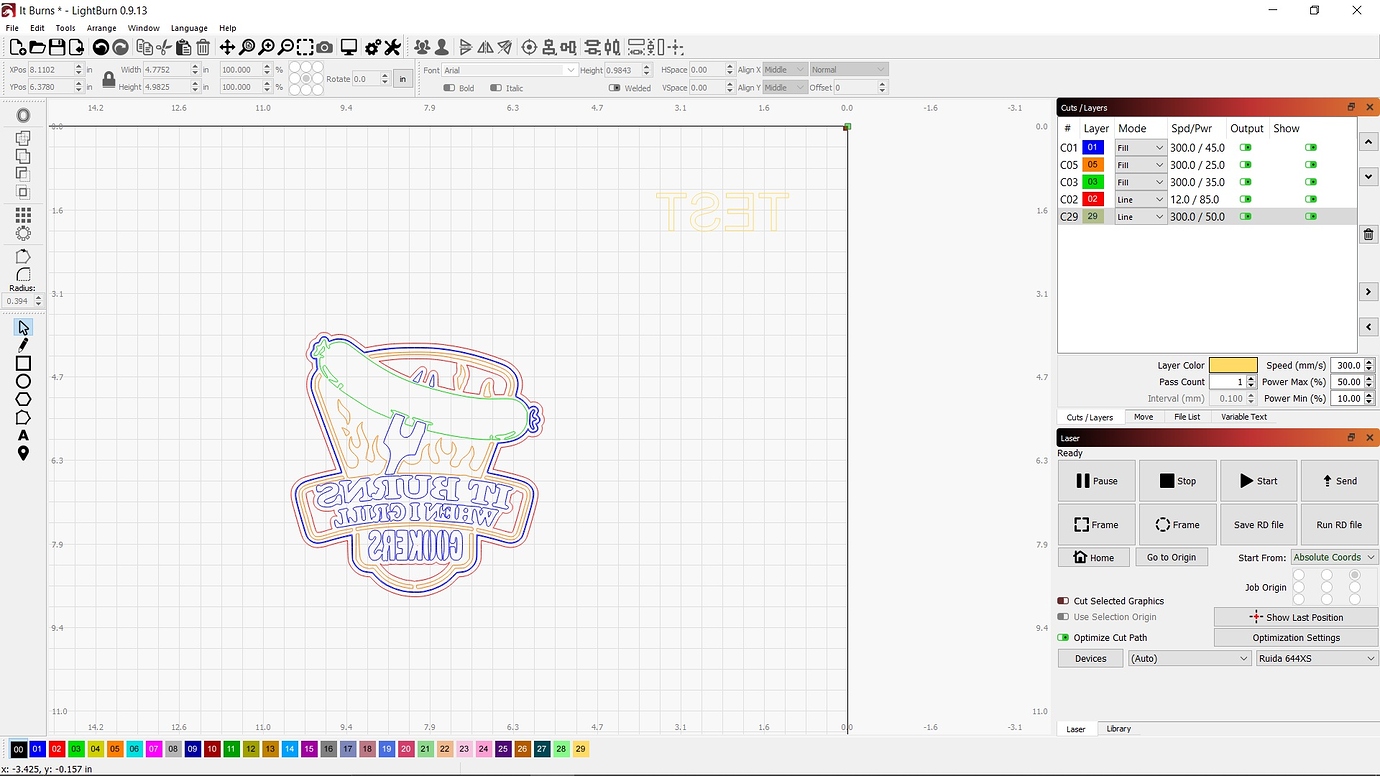Viewport: 1380px width, 776px height.
Task: Open a file with the folder icon
Action: (37, 47)
